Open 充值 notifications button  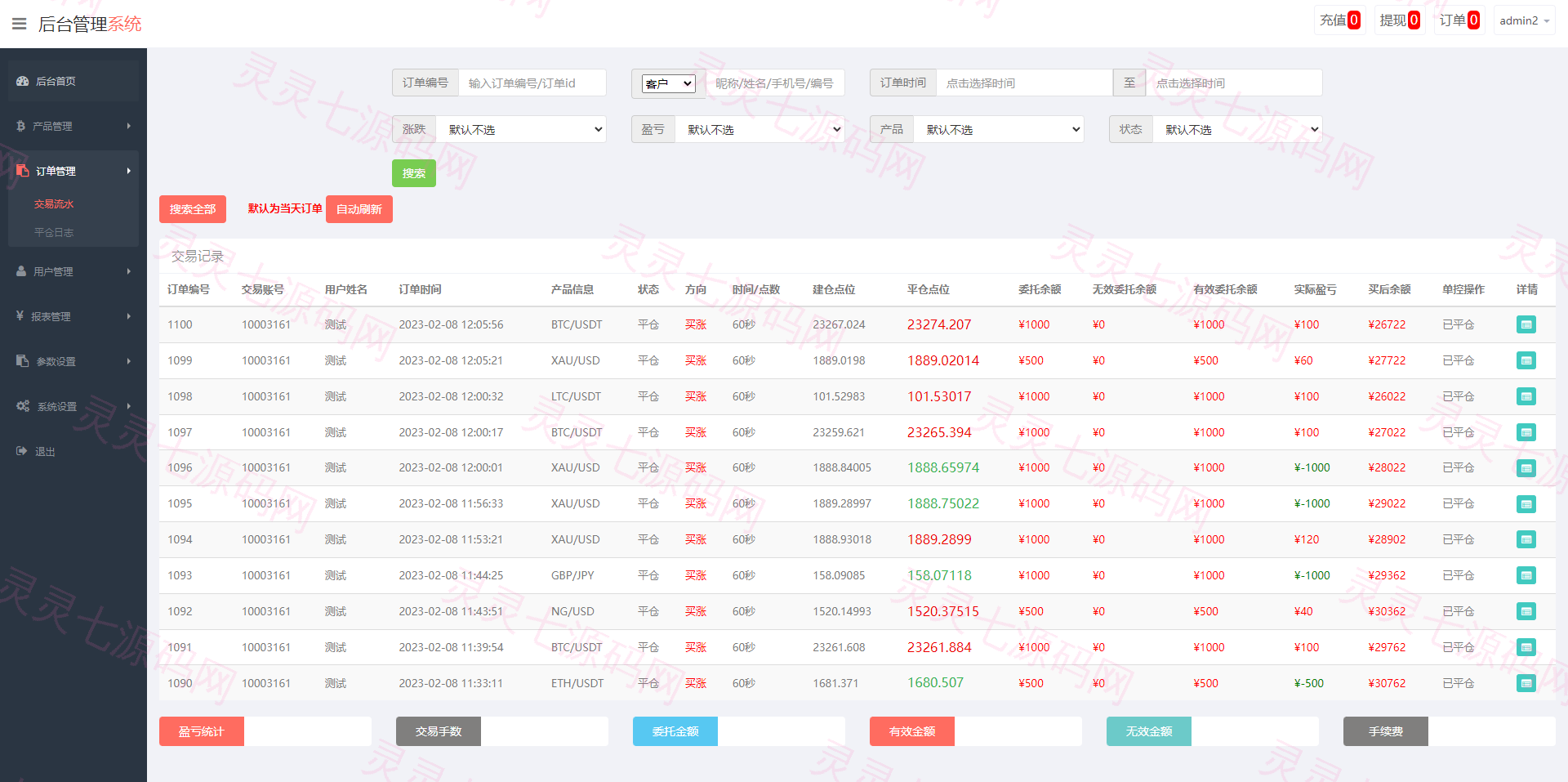click(x=1339, y=20)
